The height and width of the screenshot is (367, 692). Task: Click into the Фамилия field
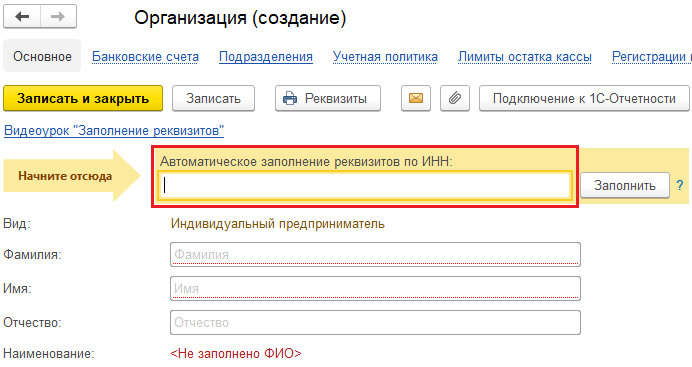(375, 255)
